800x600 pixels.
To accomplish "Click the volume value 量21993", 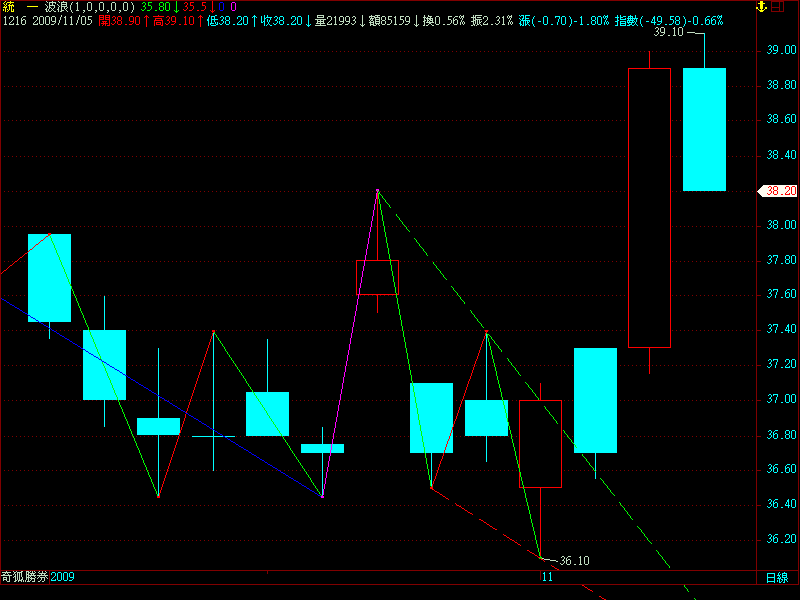I will [336, 21].
